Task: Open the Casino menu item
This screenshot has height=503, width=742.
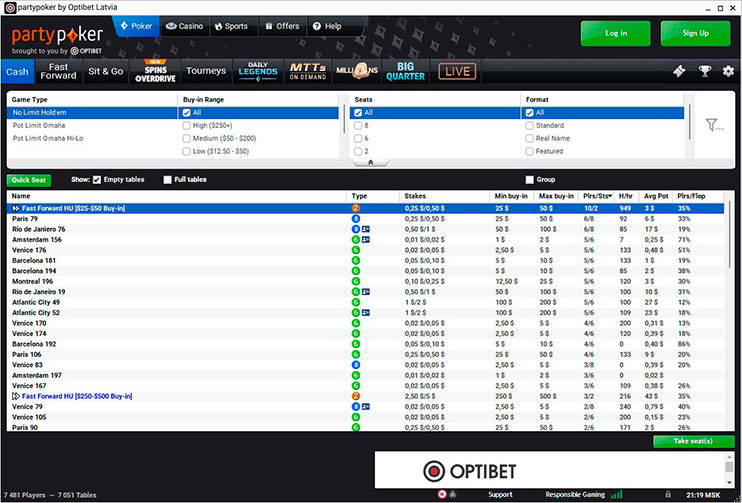Action: [184, 26]
